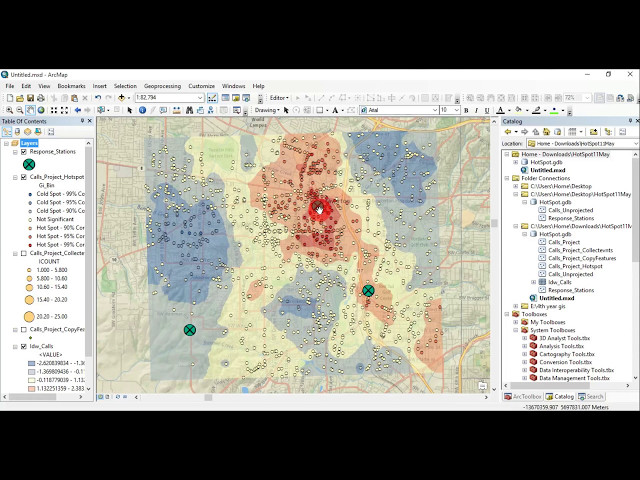The height and width of the screenshot is (480, 640).
Task: Open a map document with the folder icon
Action: pyautogui.click(x=20, y=98)
